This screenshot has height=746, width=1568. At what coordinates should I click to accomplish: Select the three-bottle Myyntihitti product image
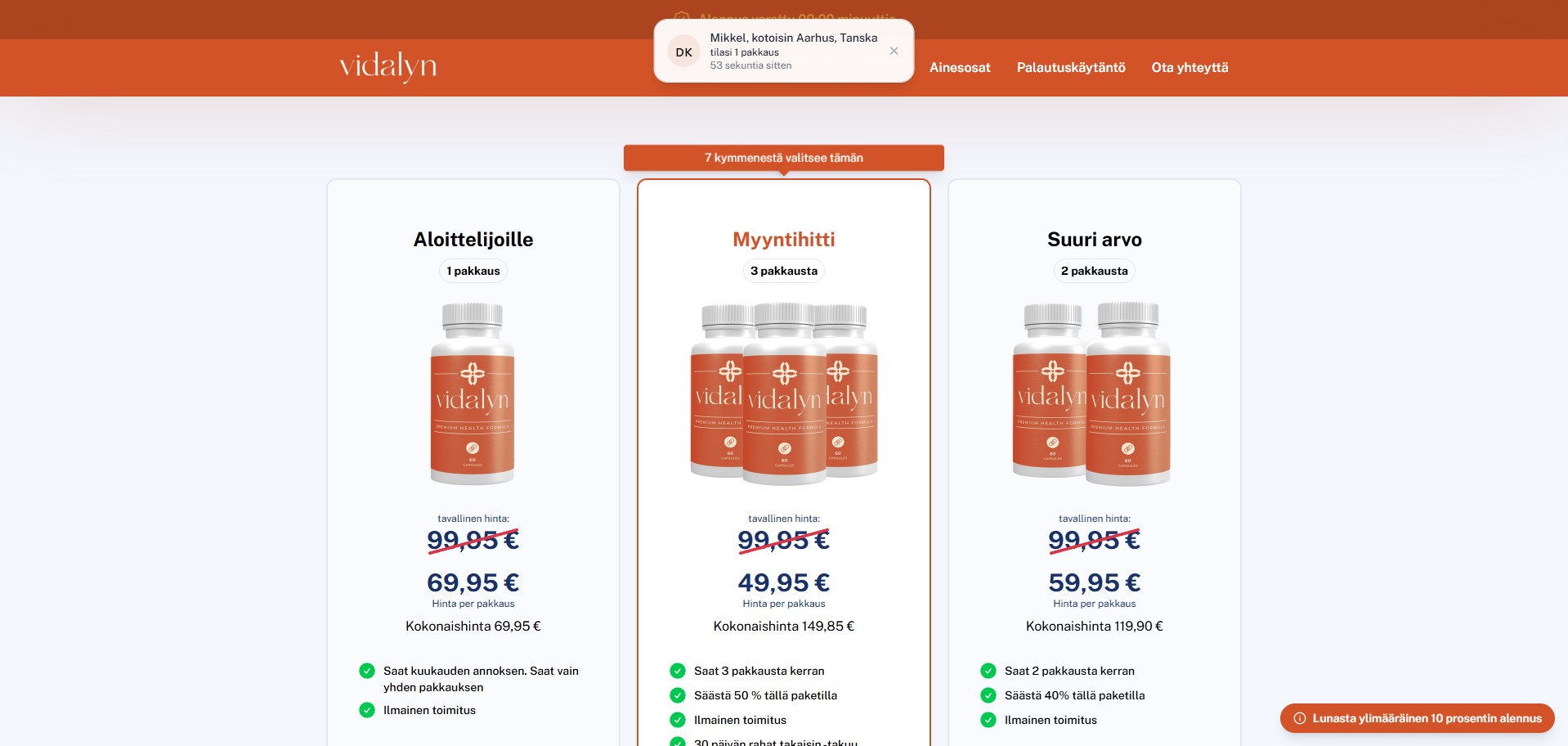tap(783, 394)
